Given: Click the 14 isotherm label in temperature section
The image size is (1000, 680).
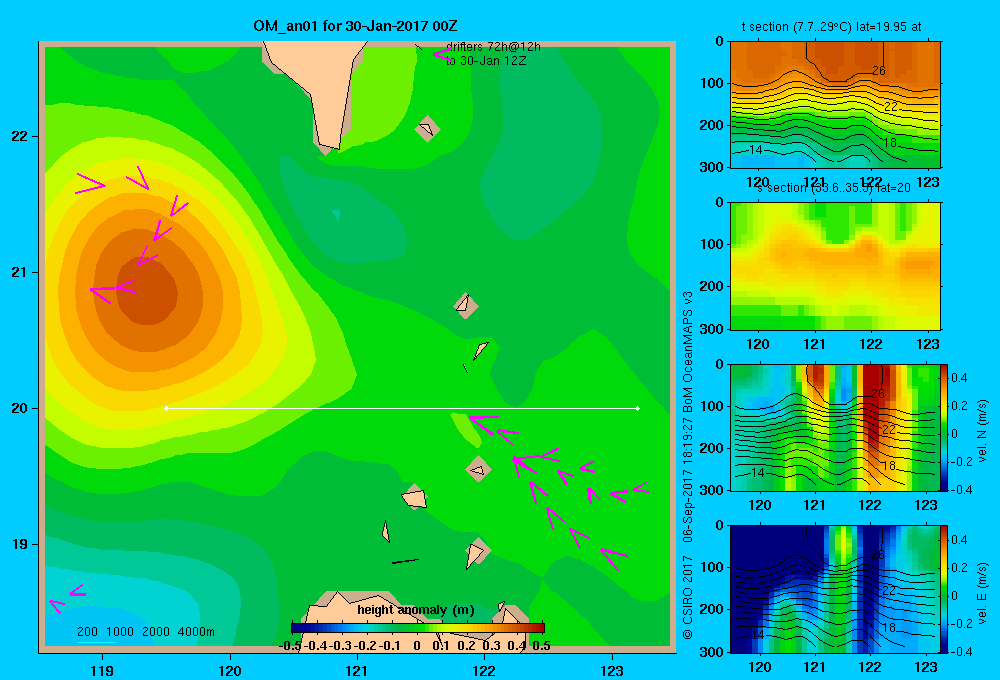Looking at the screenshot, I should [x=756, y=150].
